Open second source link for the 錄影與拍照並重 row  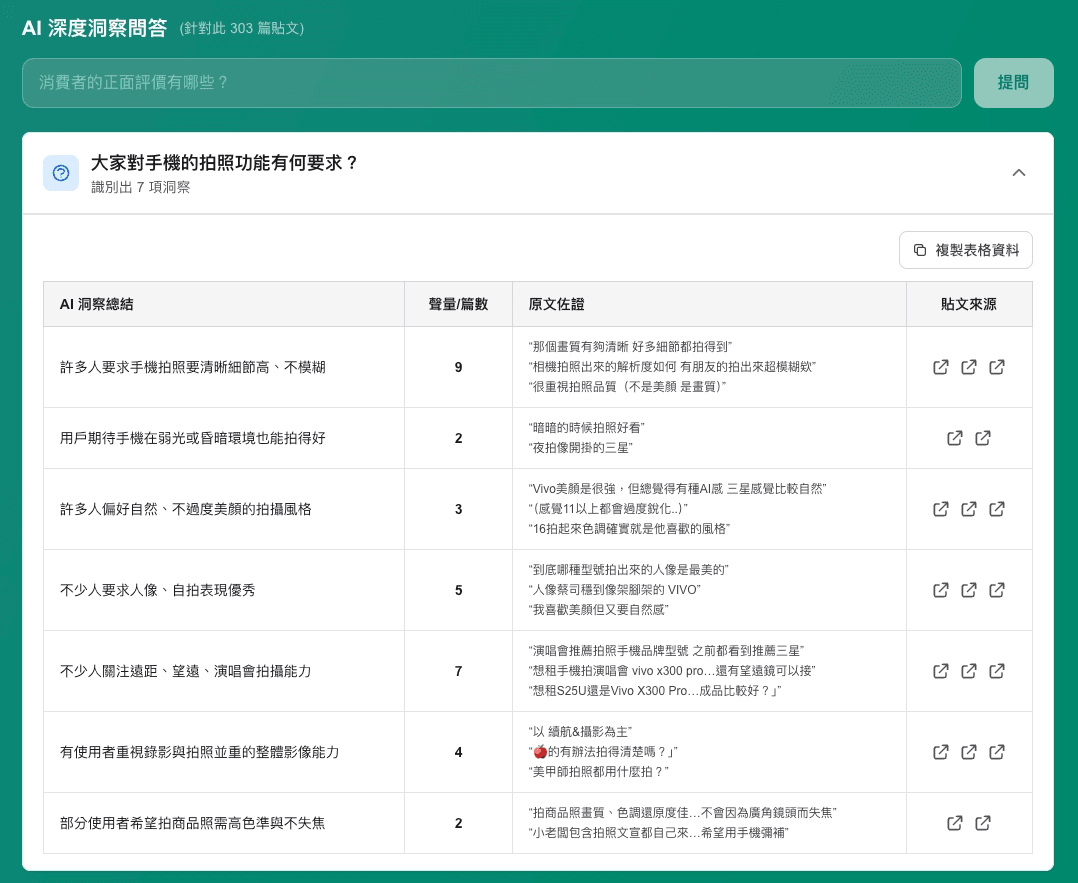click(x=969, y=752)
